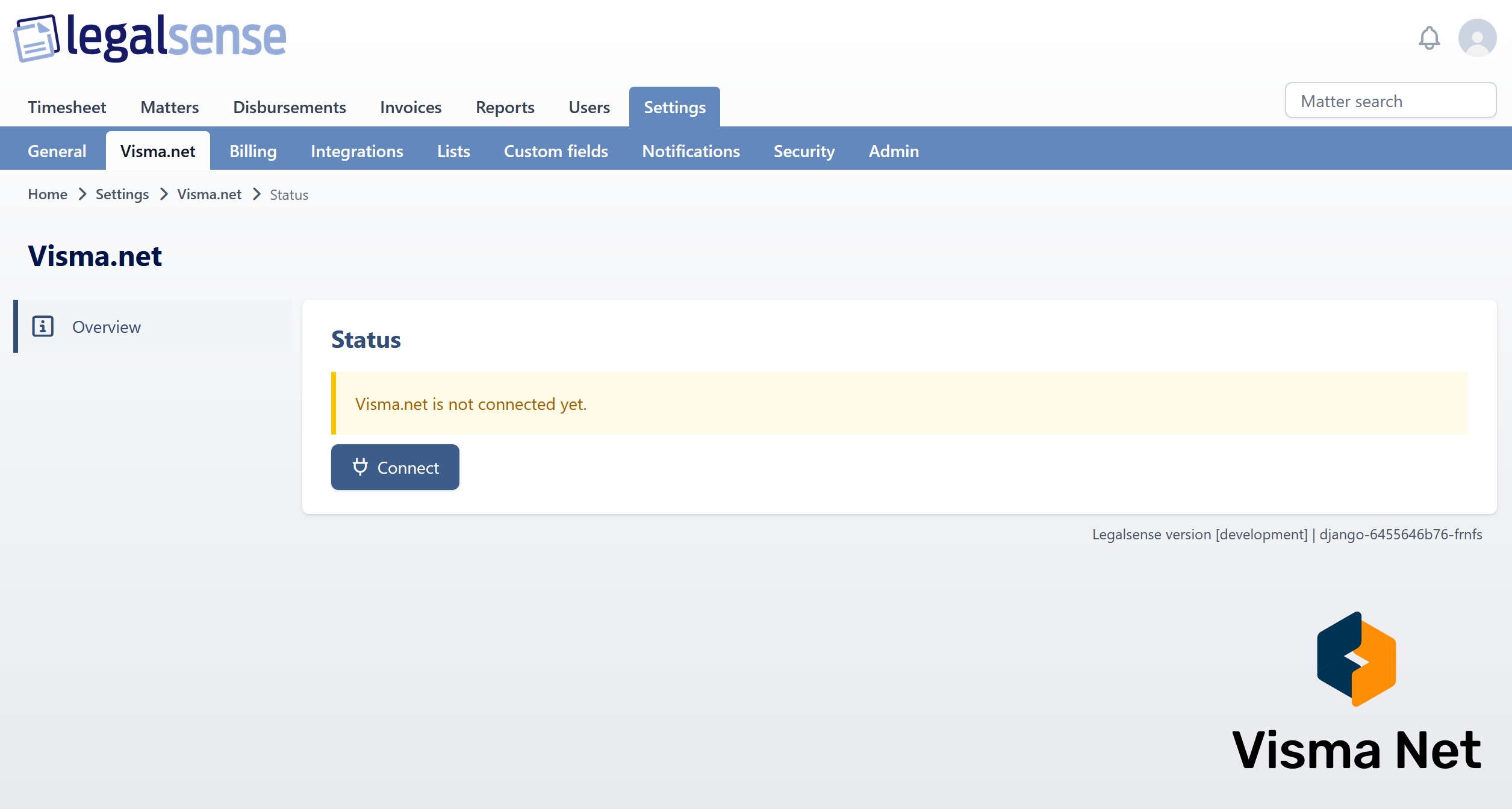Follow the Home breadcrumb link
This screenshot has height=809, width=1512.
coord(48,194)
